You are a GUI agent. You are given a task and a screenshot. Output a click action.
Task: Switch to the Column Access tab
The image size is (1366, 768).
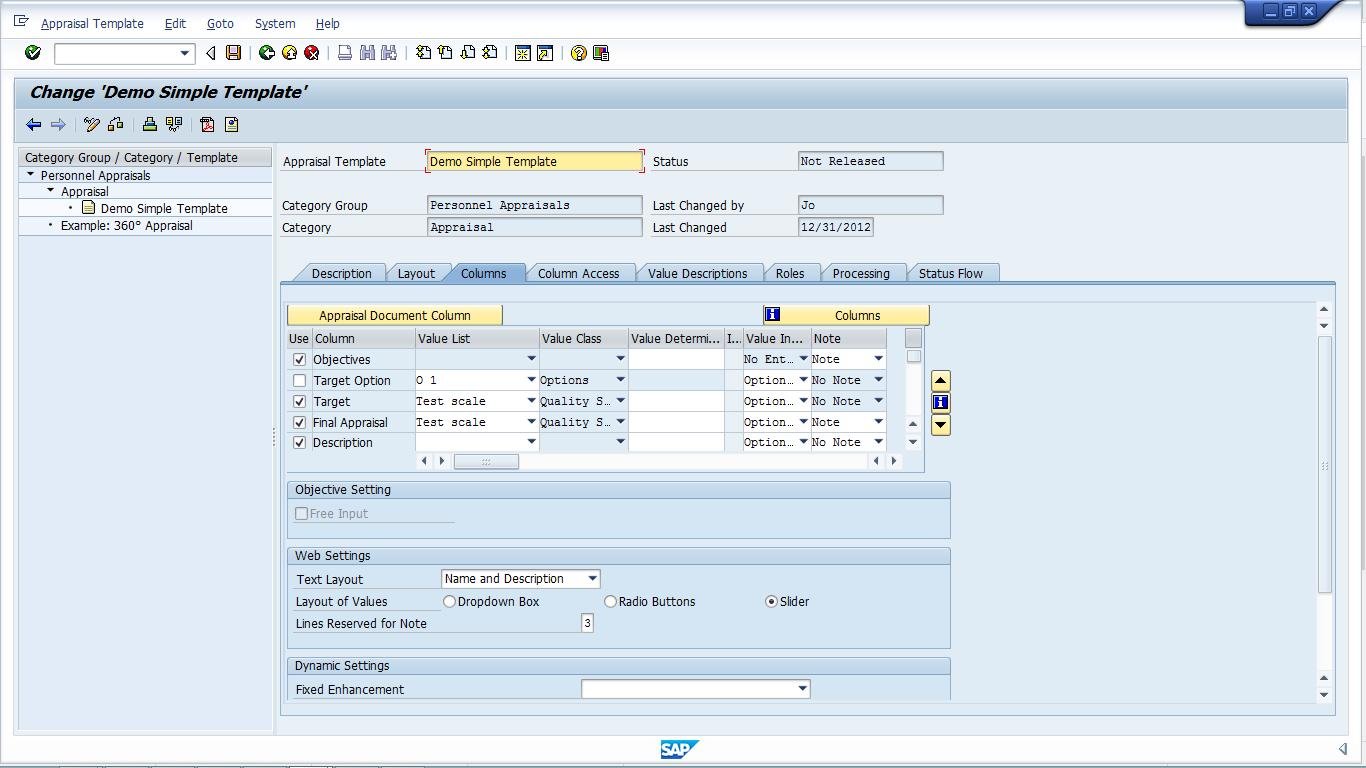pyautogui.click(x=578, y=273)
